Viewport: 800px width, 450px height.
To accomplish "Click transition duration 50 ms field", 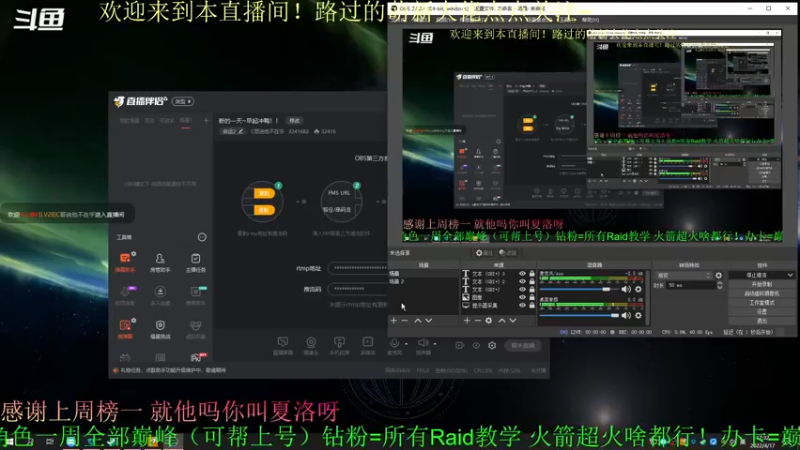I will (691, 285).
